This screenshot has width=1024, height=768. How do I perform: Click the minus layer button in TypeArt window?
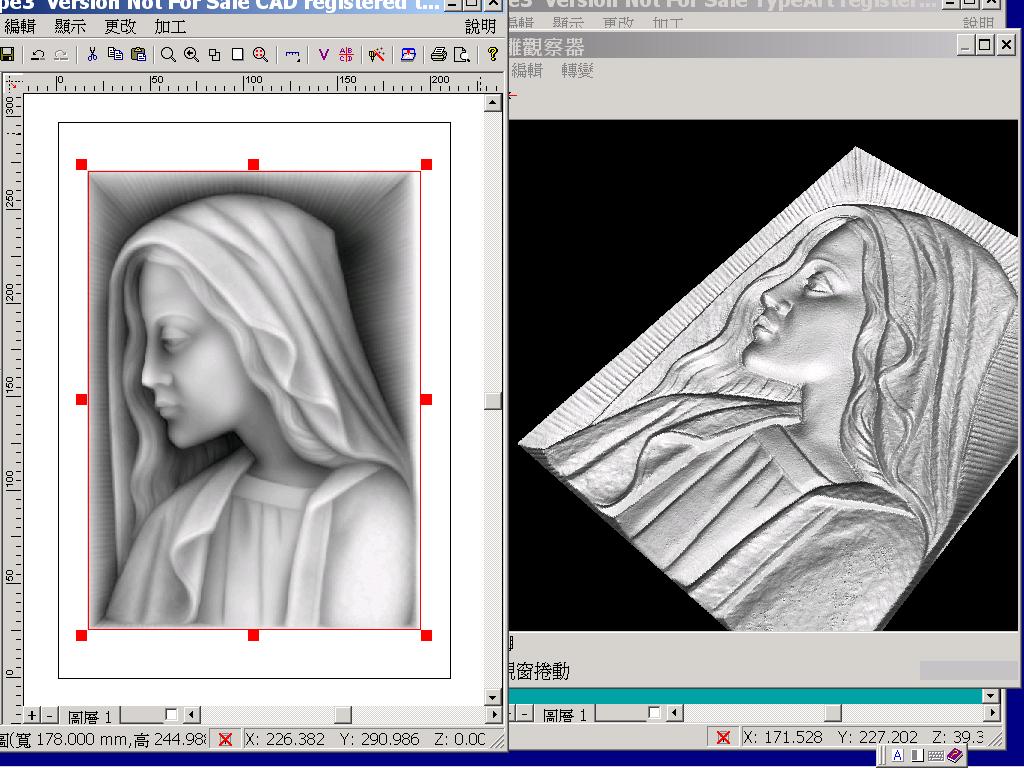click(524, 714)
